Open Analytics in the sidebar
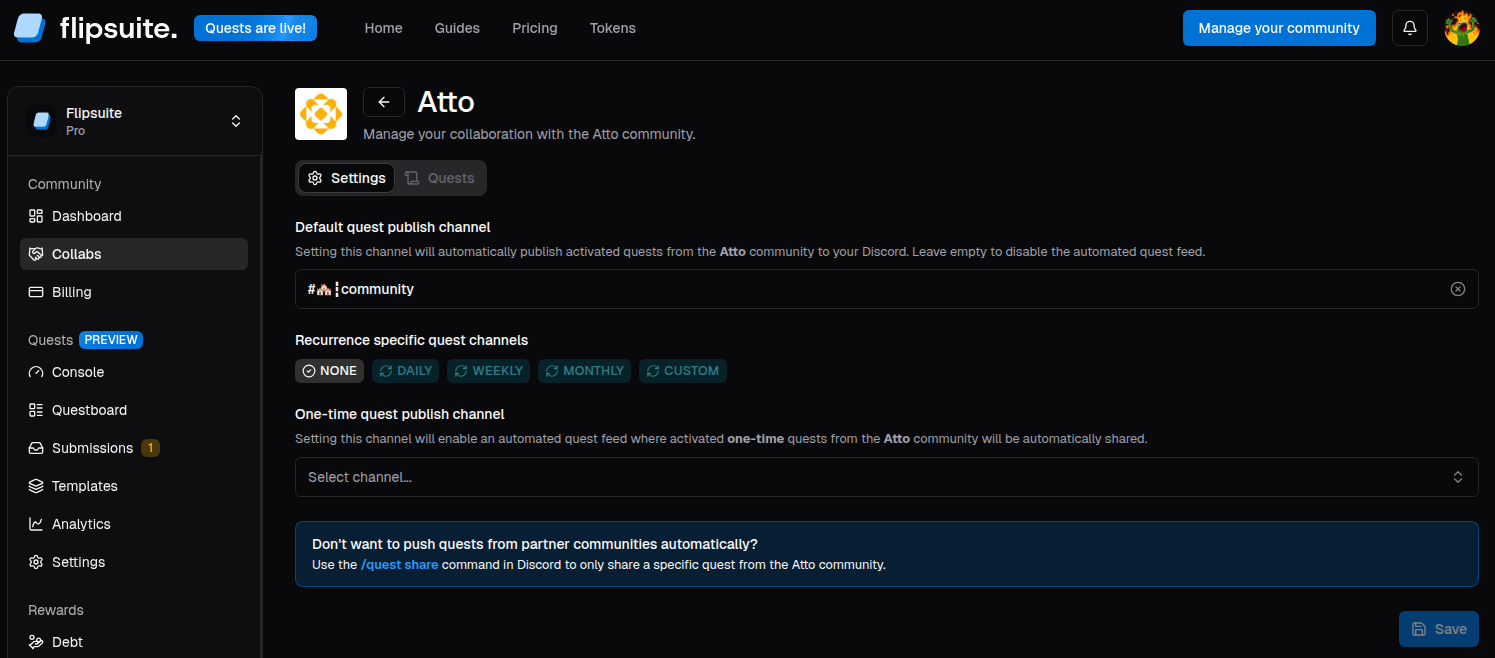Image resolution: width=1495 pixels, height=658 pixels. tap(134, 524)
